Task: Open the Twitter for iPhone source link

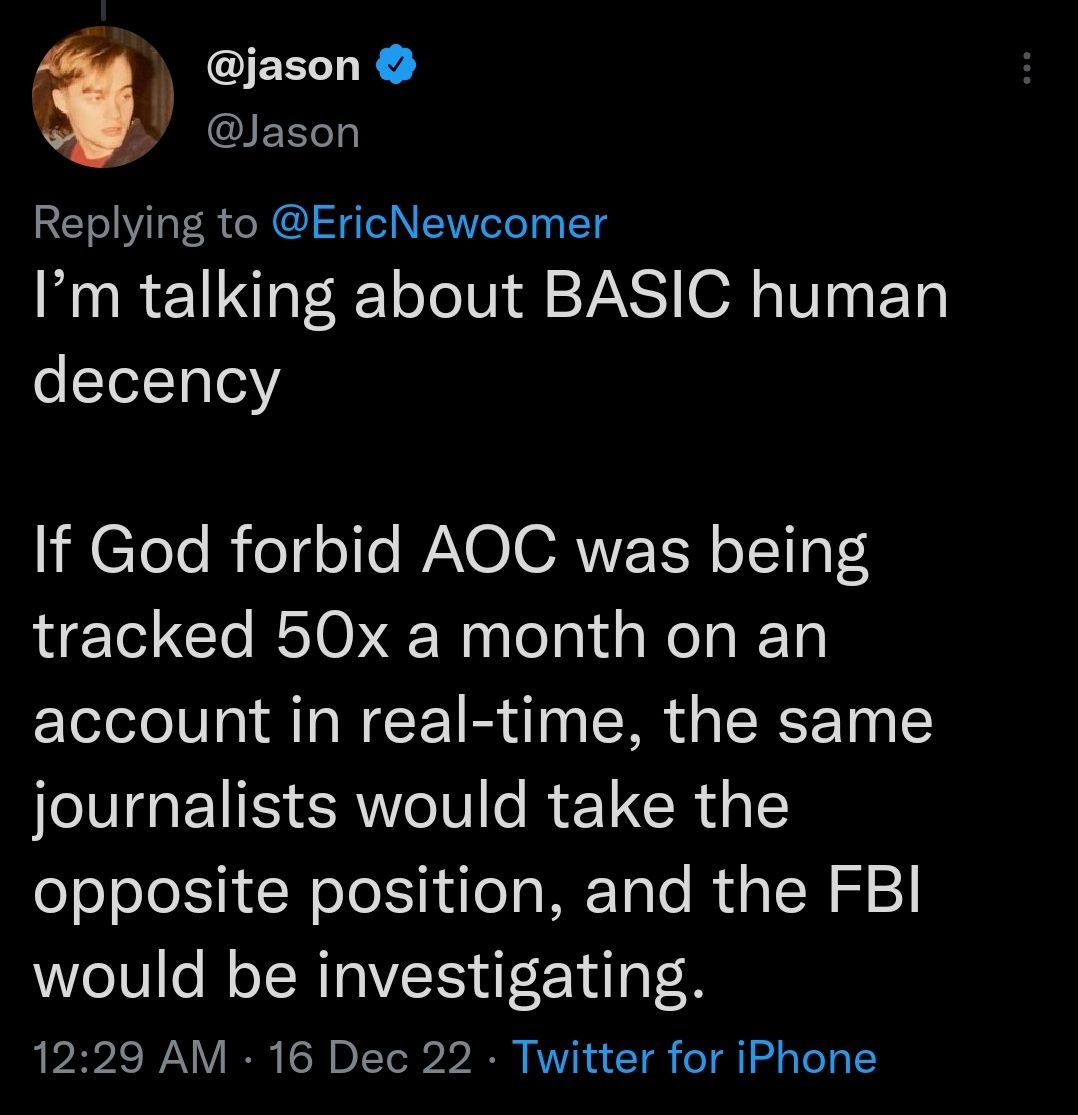Action: pyautogui.click(x=694, y=1057)
